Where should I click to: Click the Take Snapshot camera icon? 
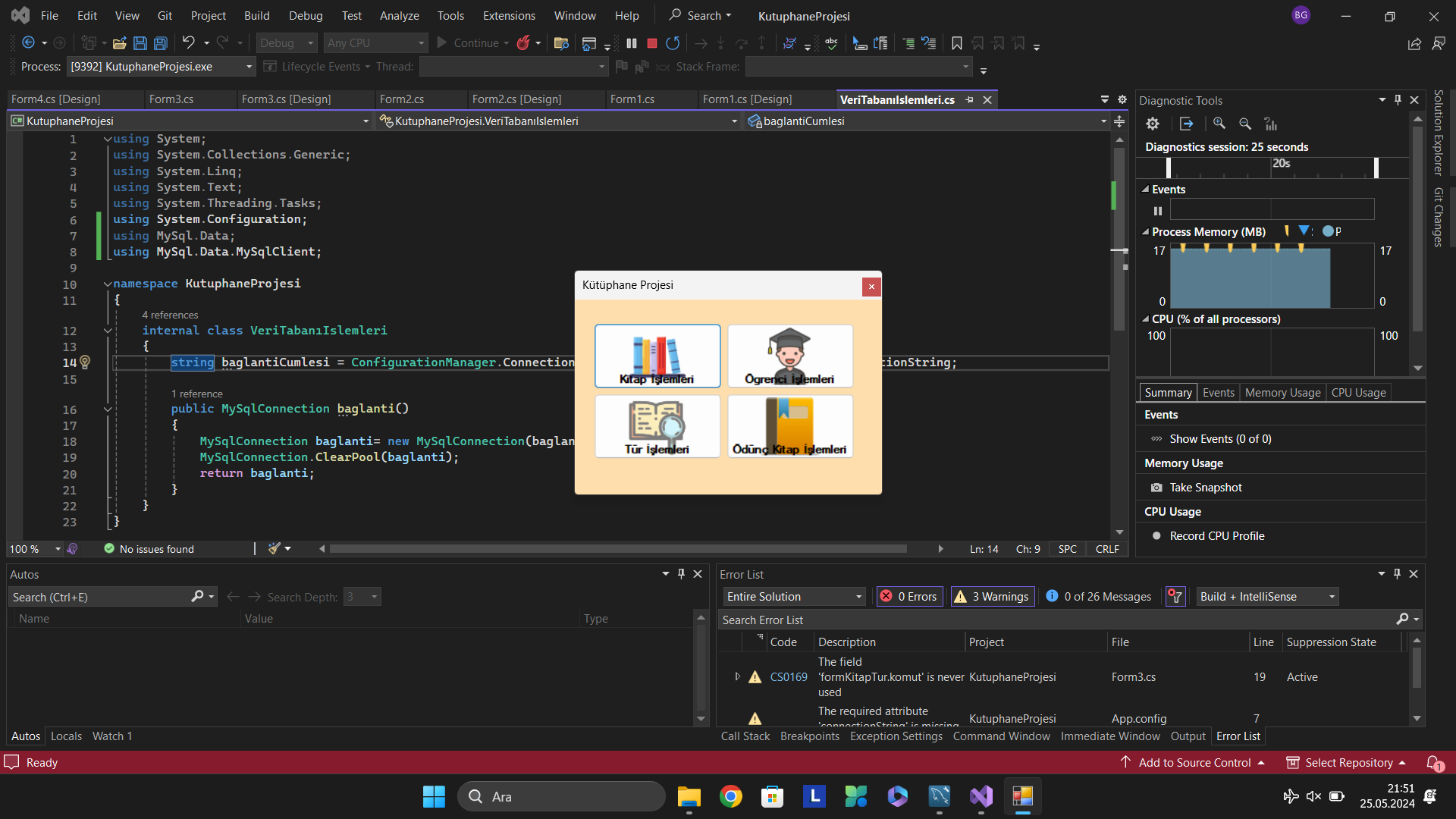point(1156,488)
